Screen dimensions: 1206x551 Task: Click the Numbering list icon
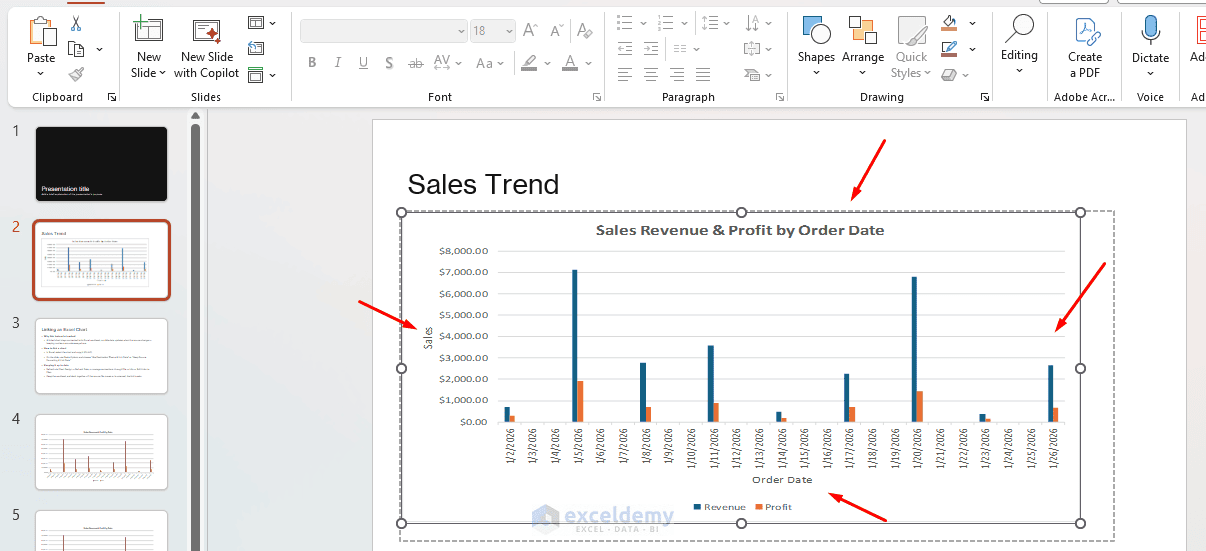coord(666,22)
